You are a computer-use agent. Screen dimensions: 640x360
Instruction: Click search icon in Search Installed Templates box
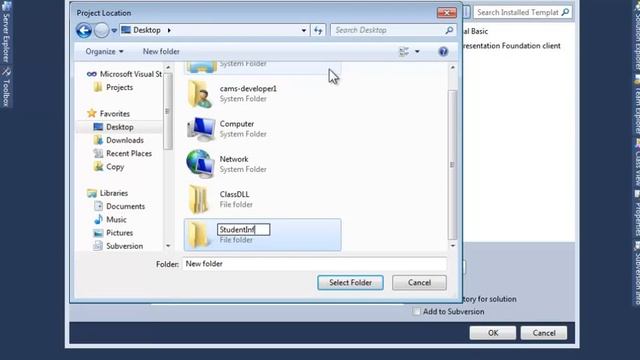(565, 12)
